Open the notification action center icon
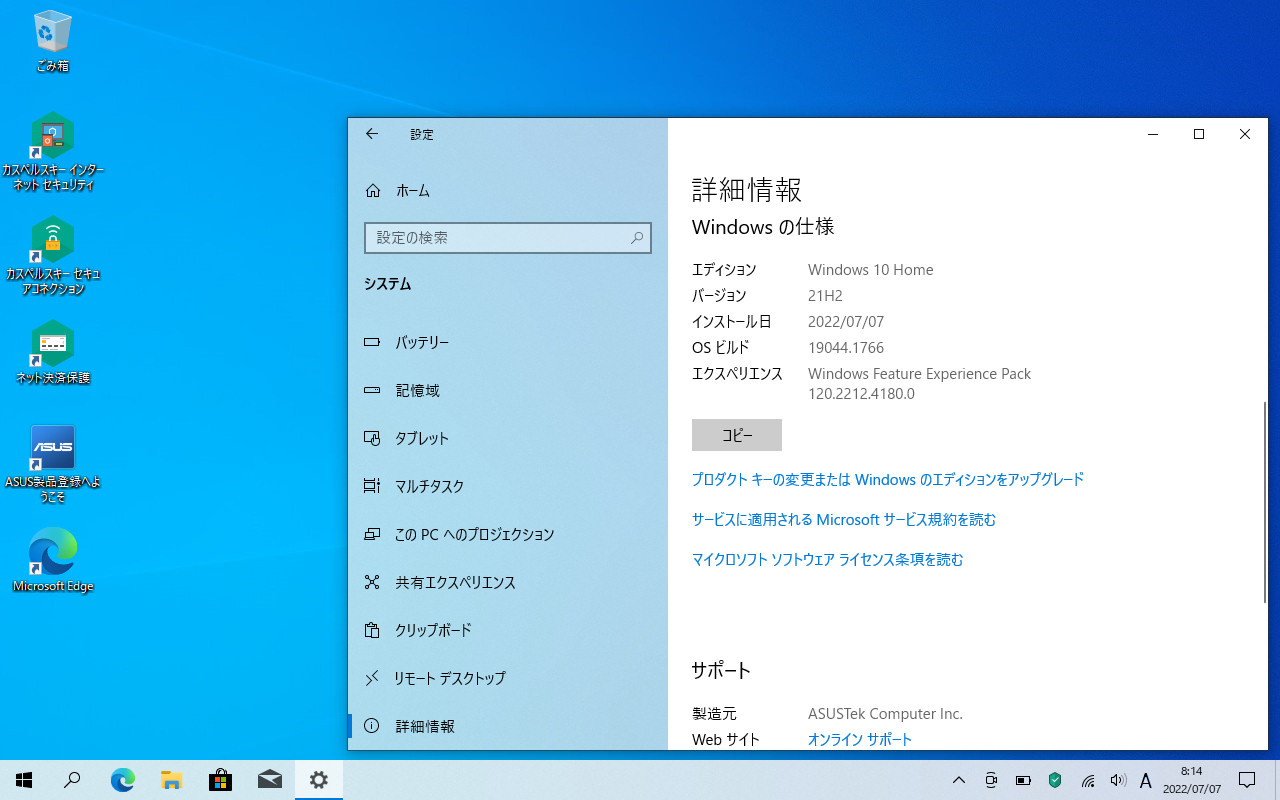 1247,780
